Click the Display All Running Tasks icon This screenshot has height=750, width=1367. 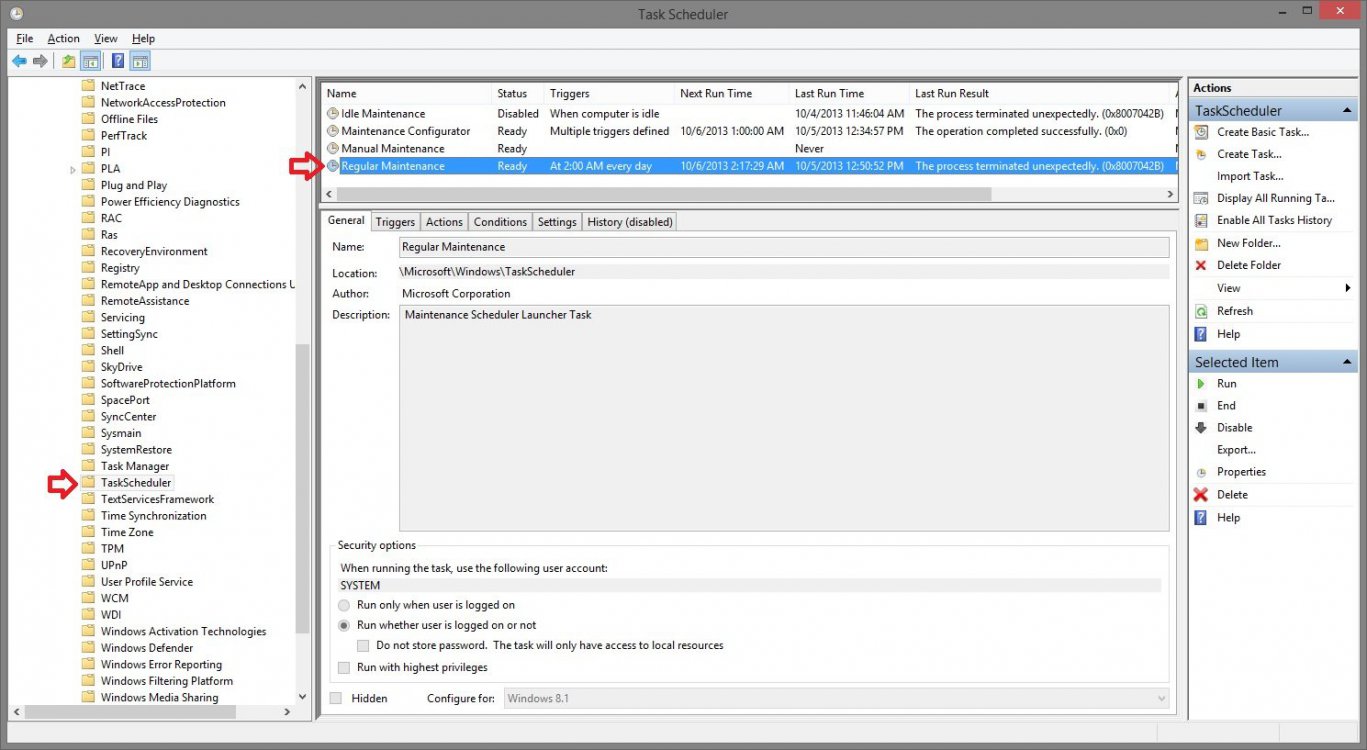tap(1201, 198)
